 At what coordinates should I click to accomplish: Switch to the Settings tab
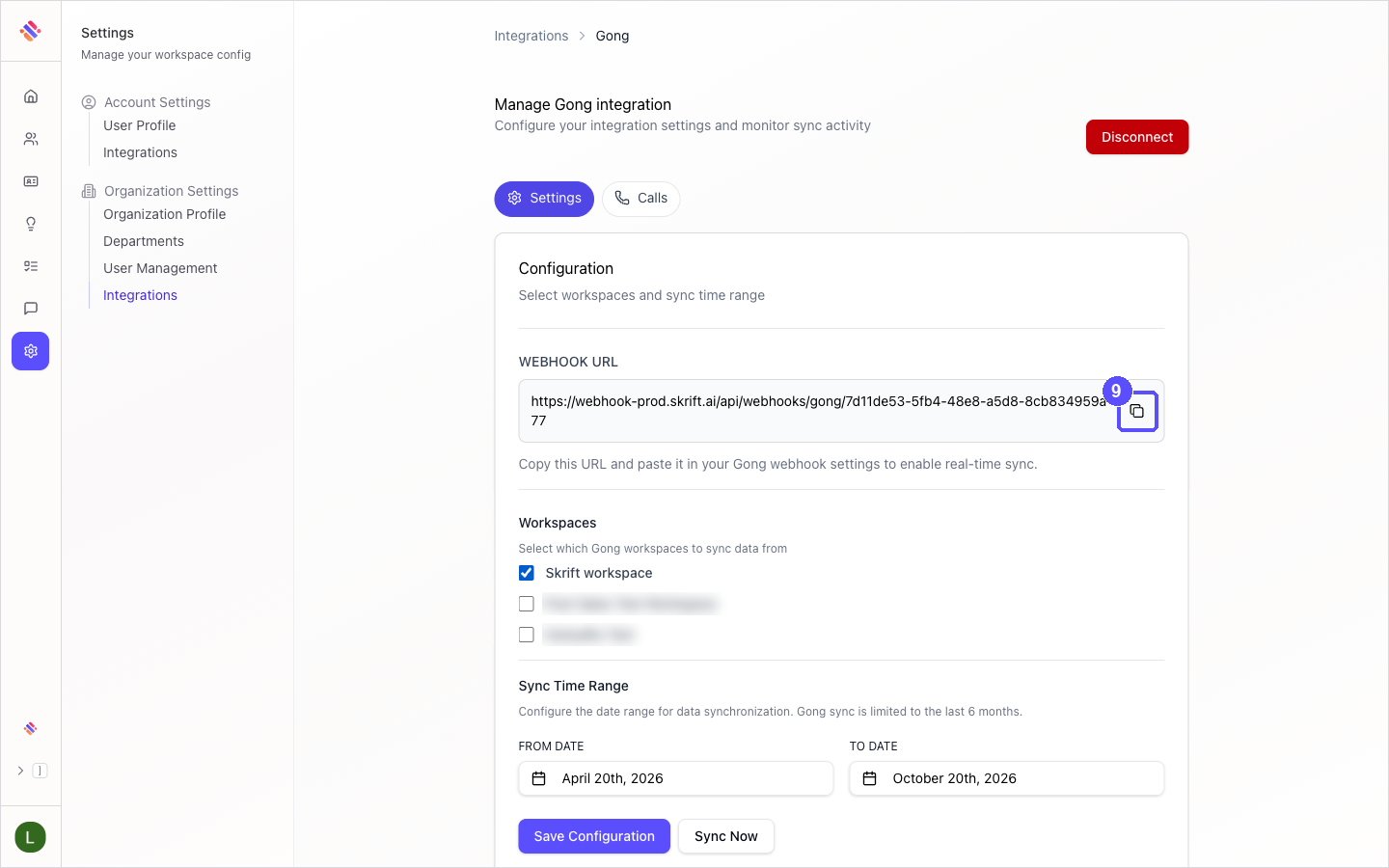coord(544,199)
